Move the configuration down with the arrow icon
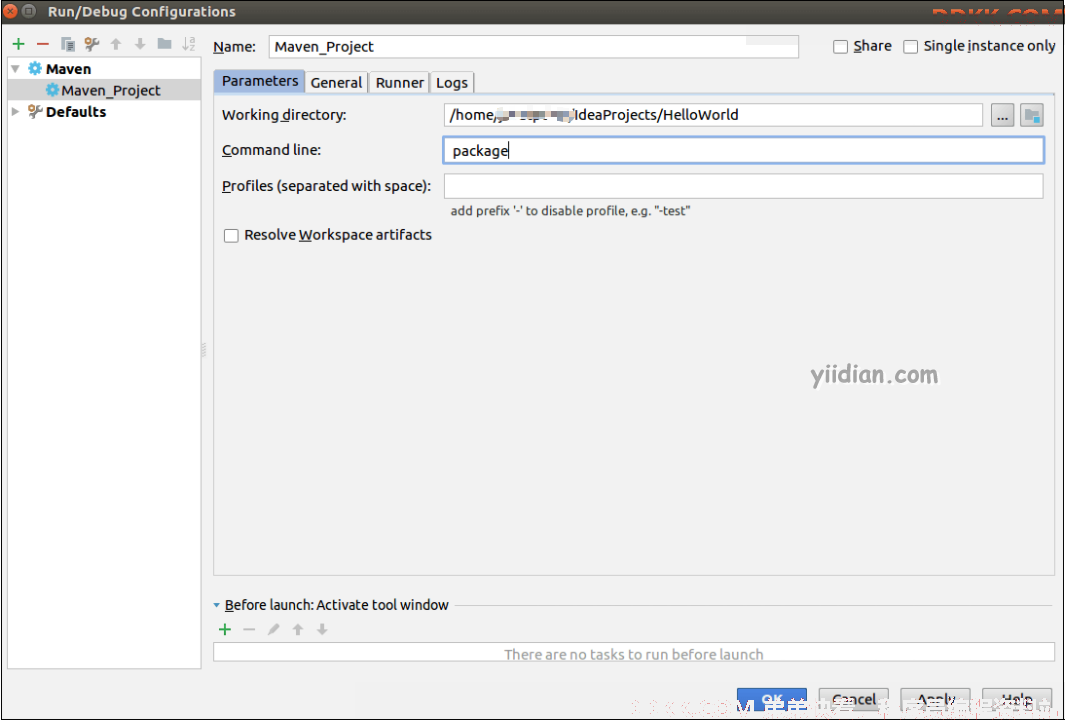 pos(140,44)
